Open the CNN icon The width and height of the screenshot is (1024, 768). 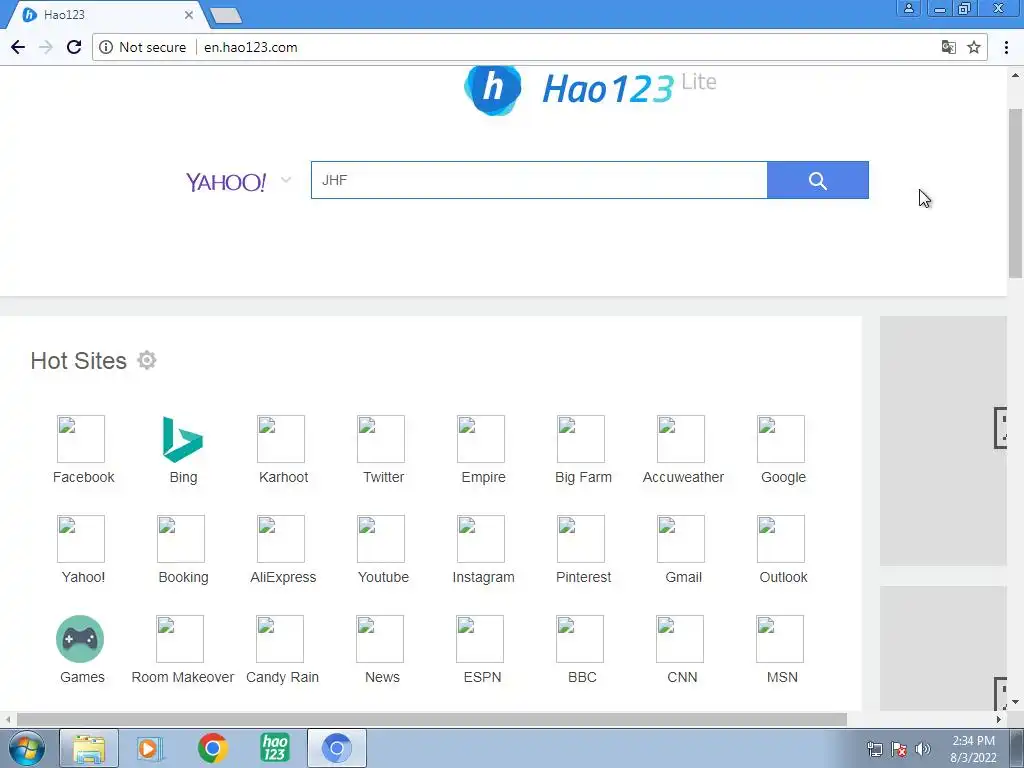point(679,639)
